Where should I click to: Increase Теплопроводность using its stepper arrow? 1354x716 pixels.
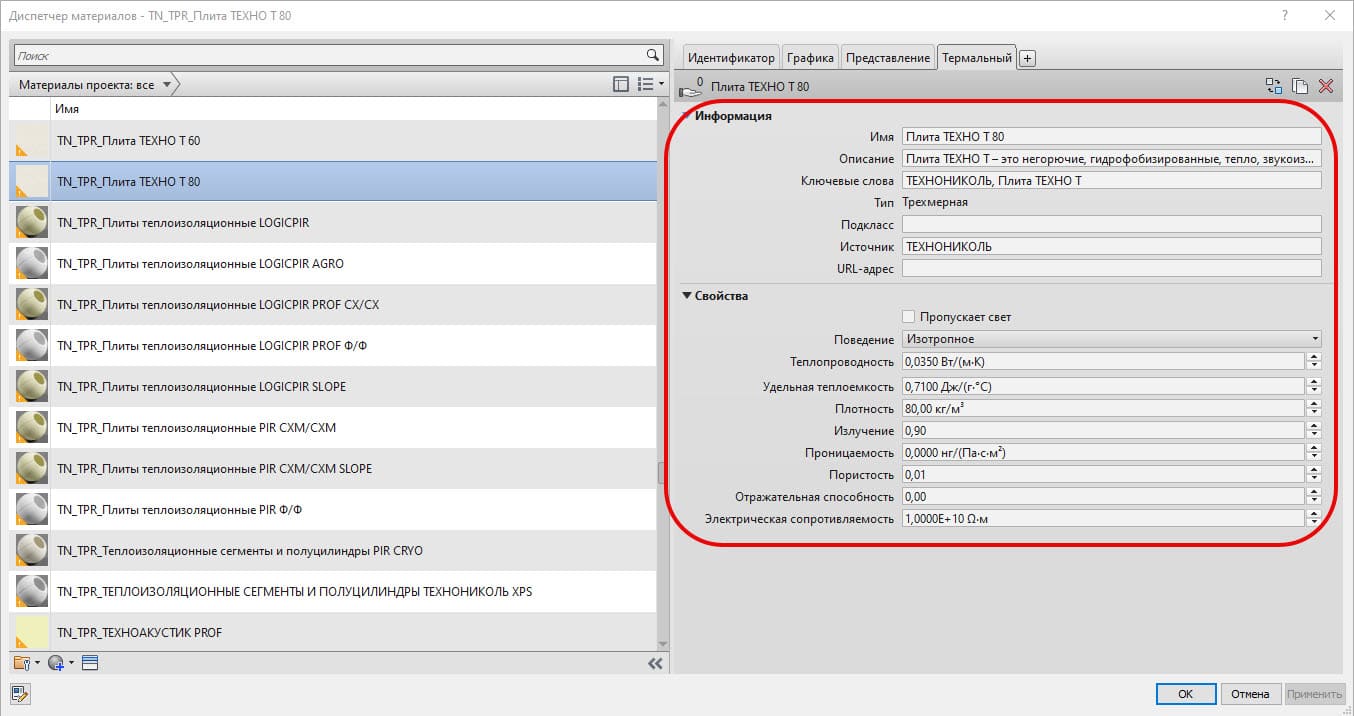click(1315, 358)
